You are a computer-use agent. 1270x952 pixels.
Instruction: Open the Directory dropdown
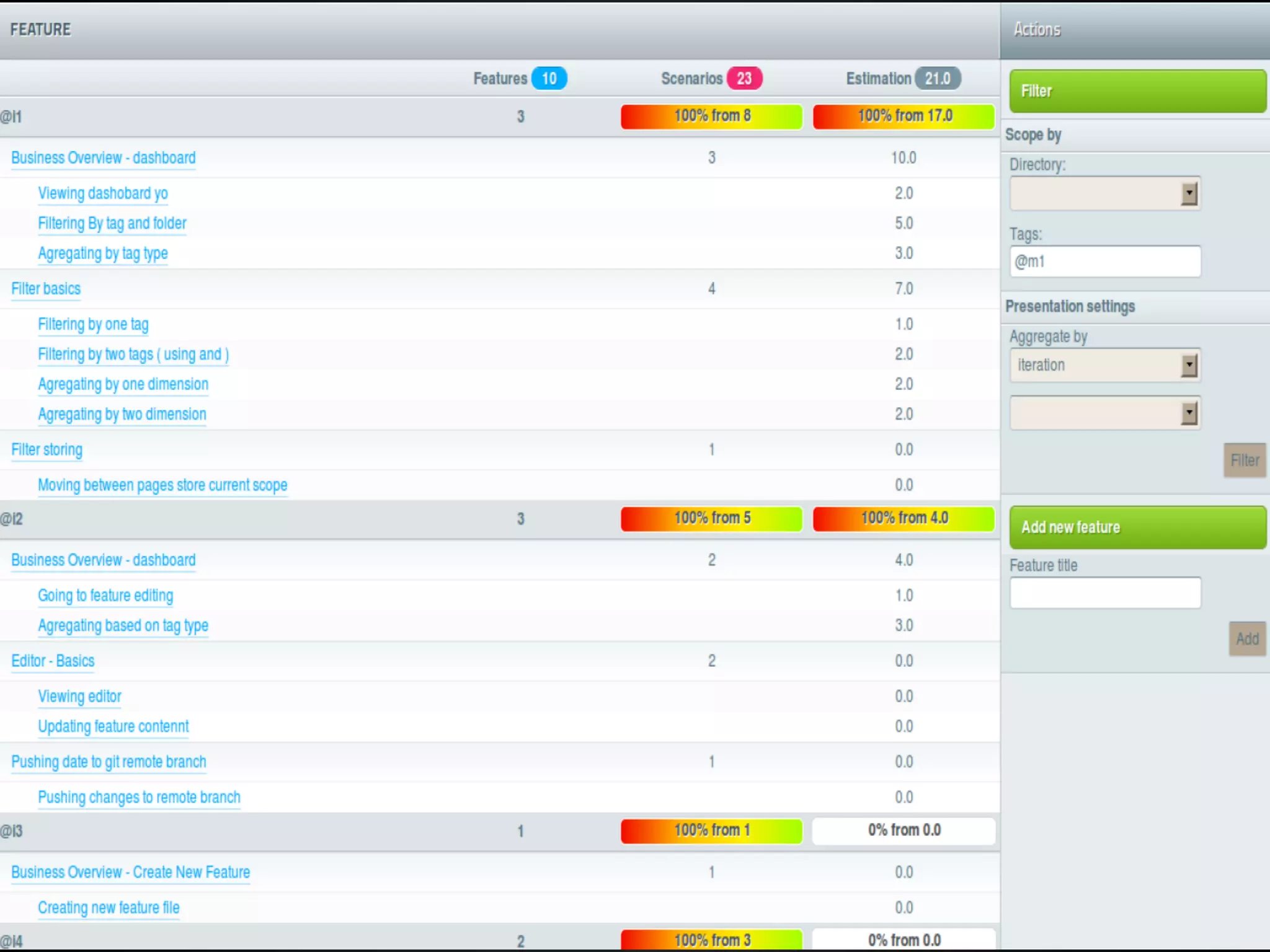(x=1105, y=193)
